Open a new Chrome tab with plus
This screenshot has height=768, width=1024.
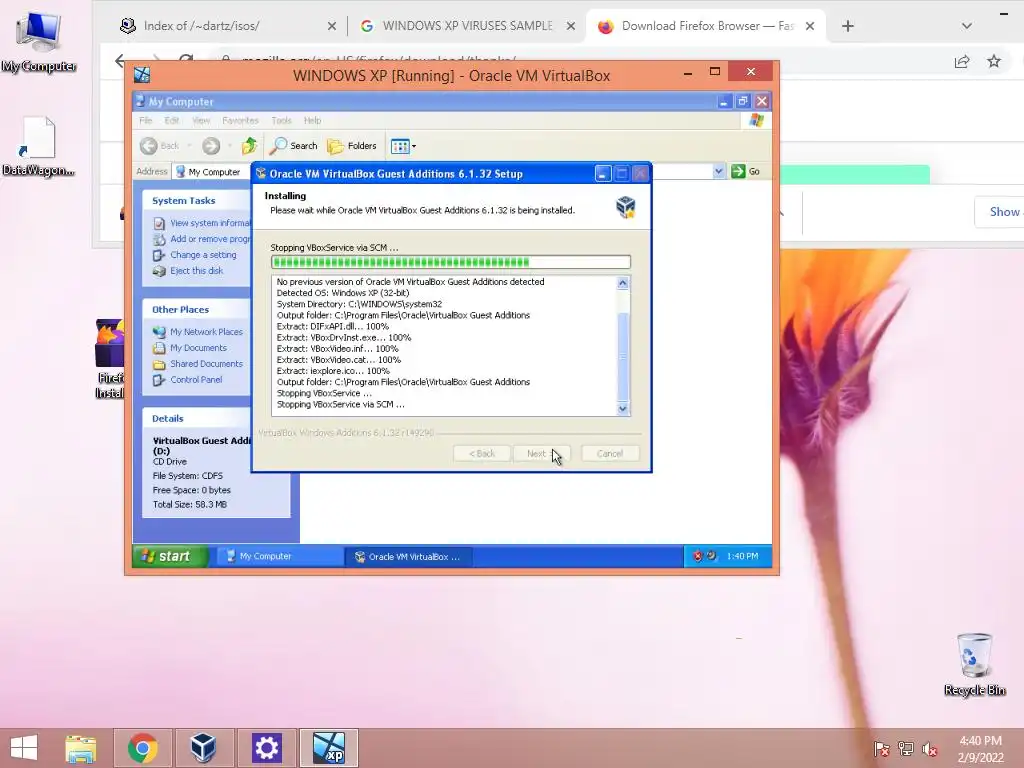pos(848,26)
